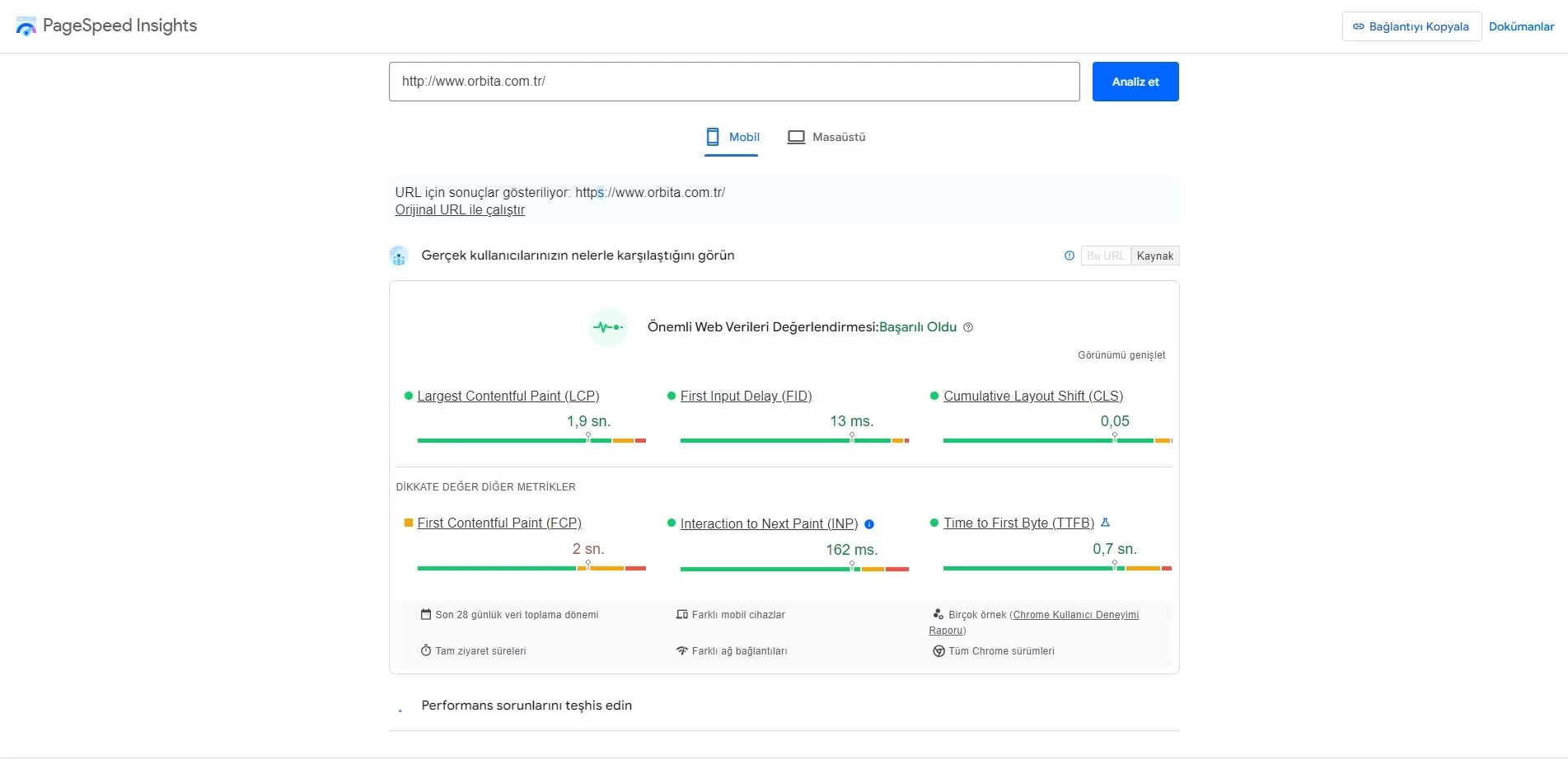Open Cumulative Layout Shift (CLS) link
Screen dimensions: 1568x779
[1033, 396]
